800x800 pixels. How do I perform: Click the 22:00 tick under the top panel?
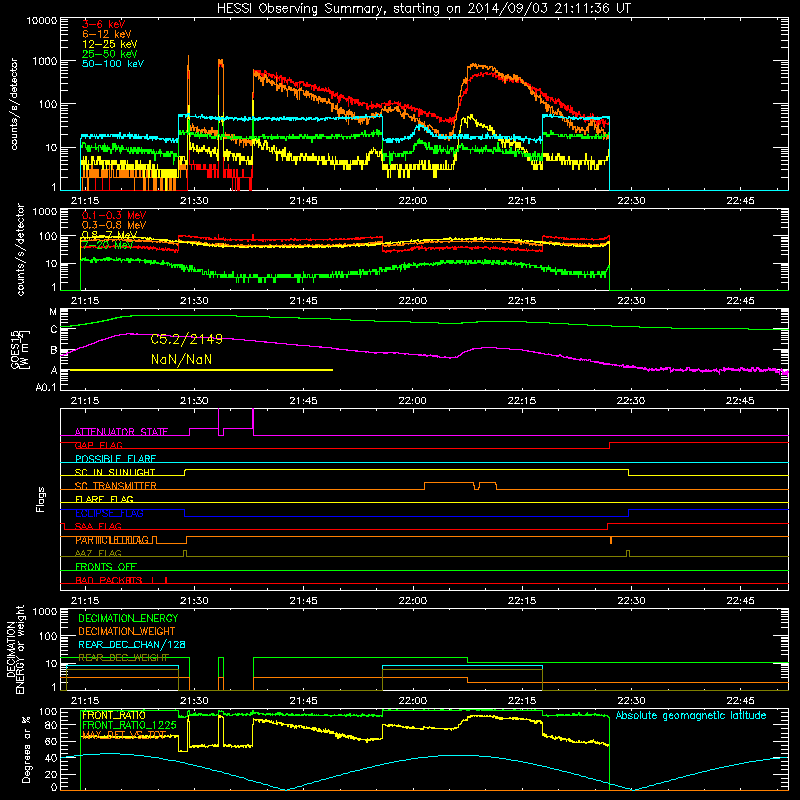(412, 201)
